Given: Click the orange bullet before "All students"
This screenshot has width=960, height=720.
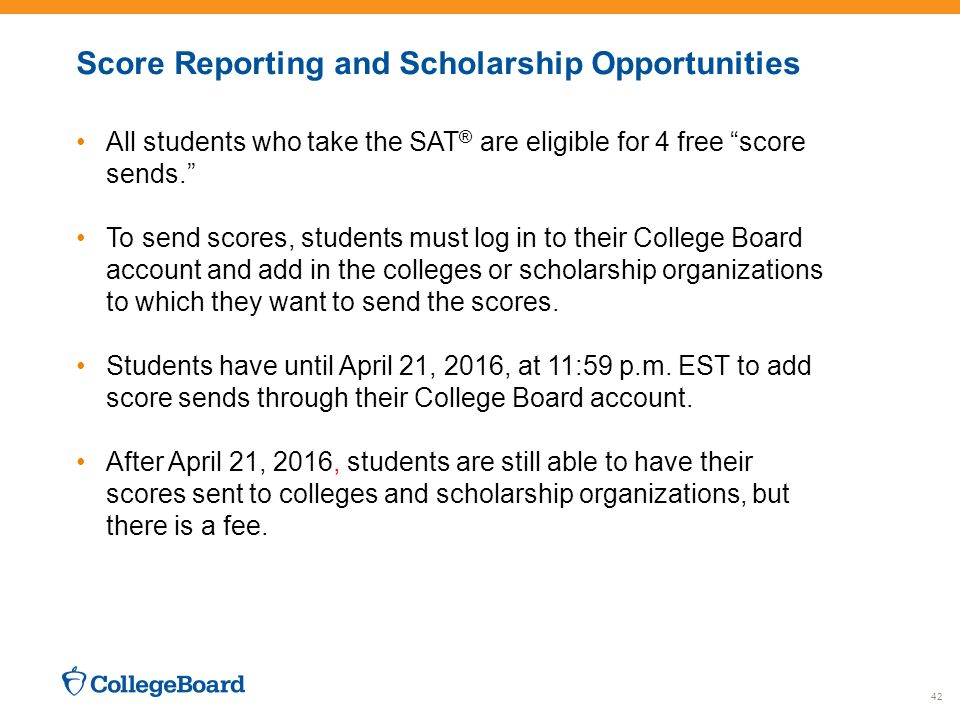Looking at the screenshot, I should pos(81,143).
